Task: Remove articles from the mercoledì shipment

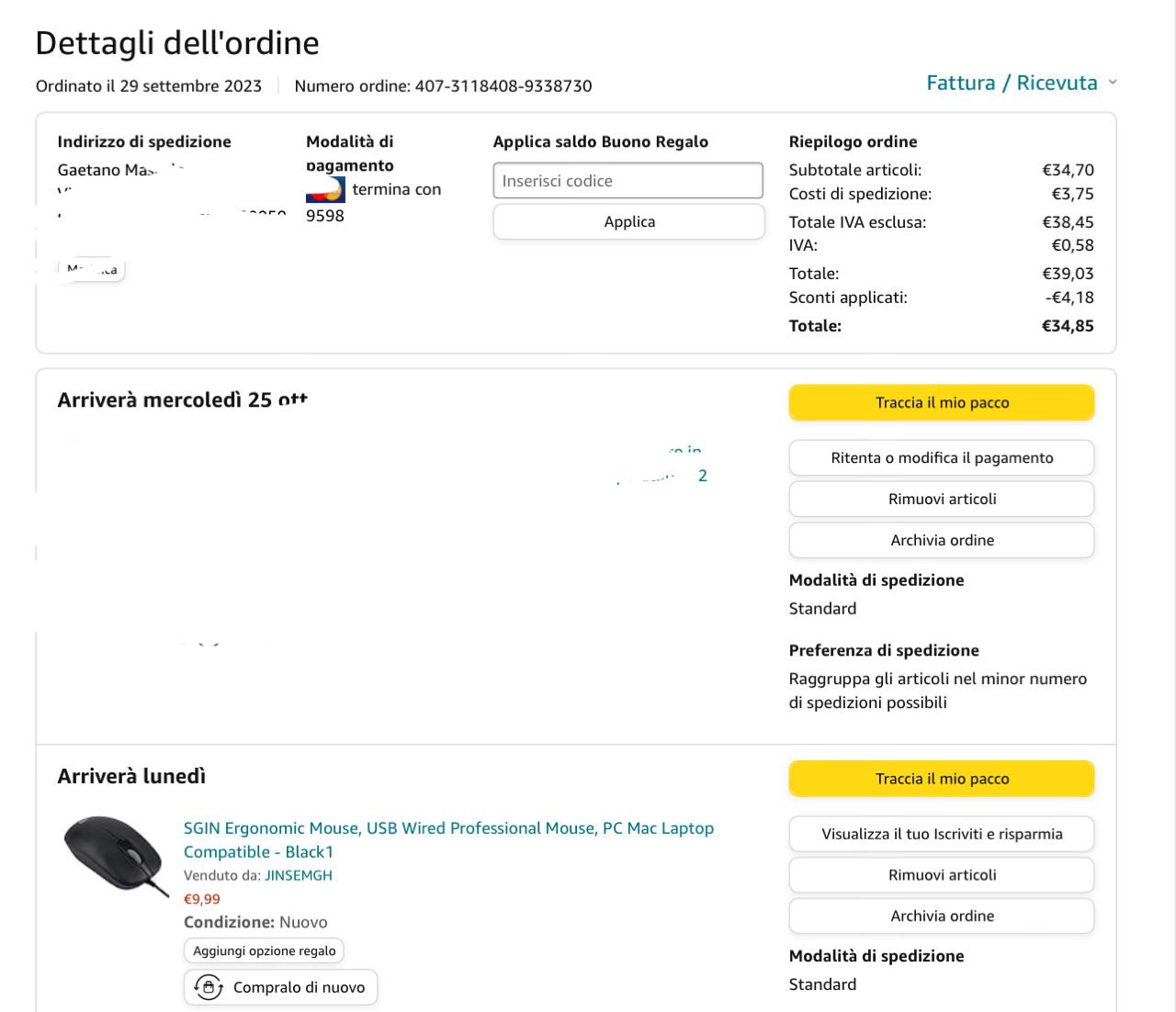Action: 941,499
